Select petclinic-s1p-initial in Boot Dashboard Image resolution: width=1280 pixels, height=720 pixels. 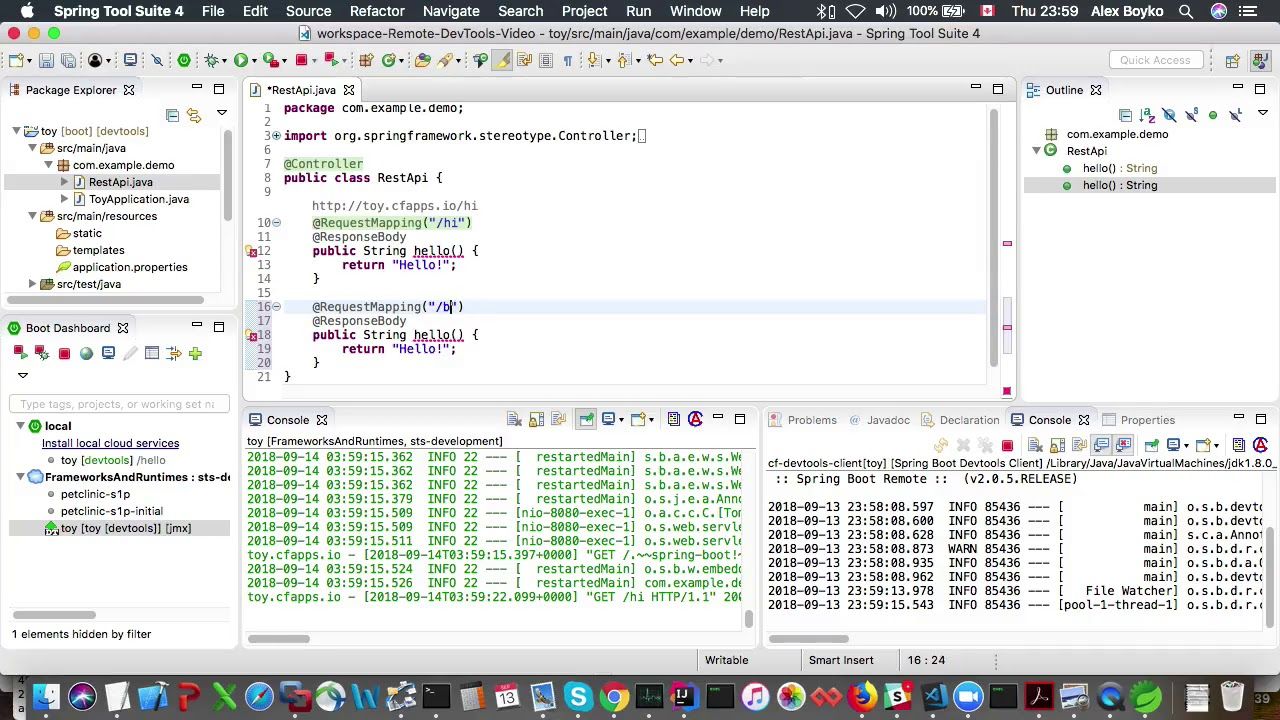(x=111, y=511)
